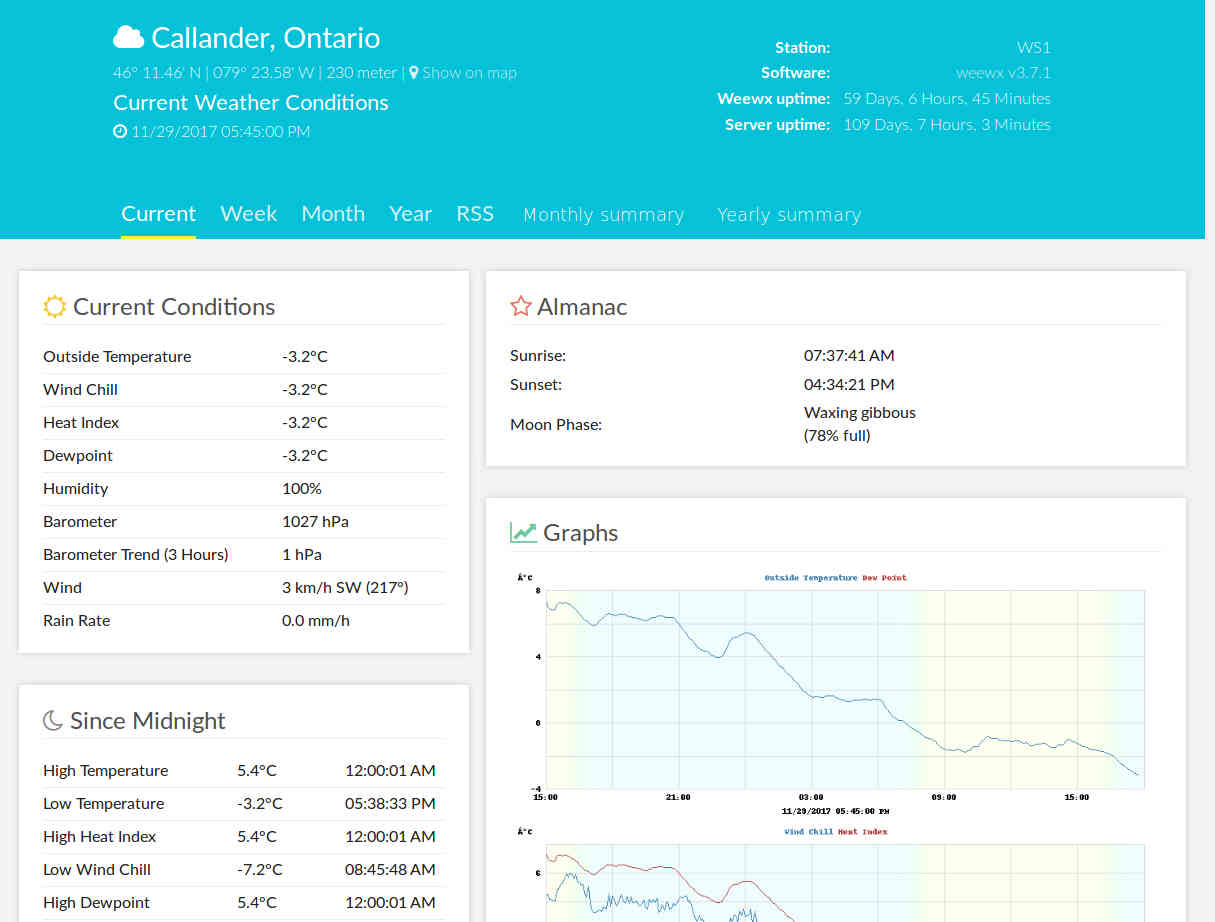The height and width of the screenshot is (922, 1215).
Task: Click the coordinates 46° 11.46' N
Action: [157, 72]
